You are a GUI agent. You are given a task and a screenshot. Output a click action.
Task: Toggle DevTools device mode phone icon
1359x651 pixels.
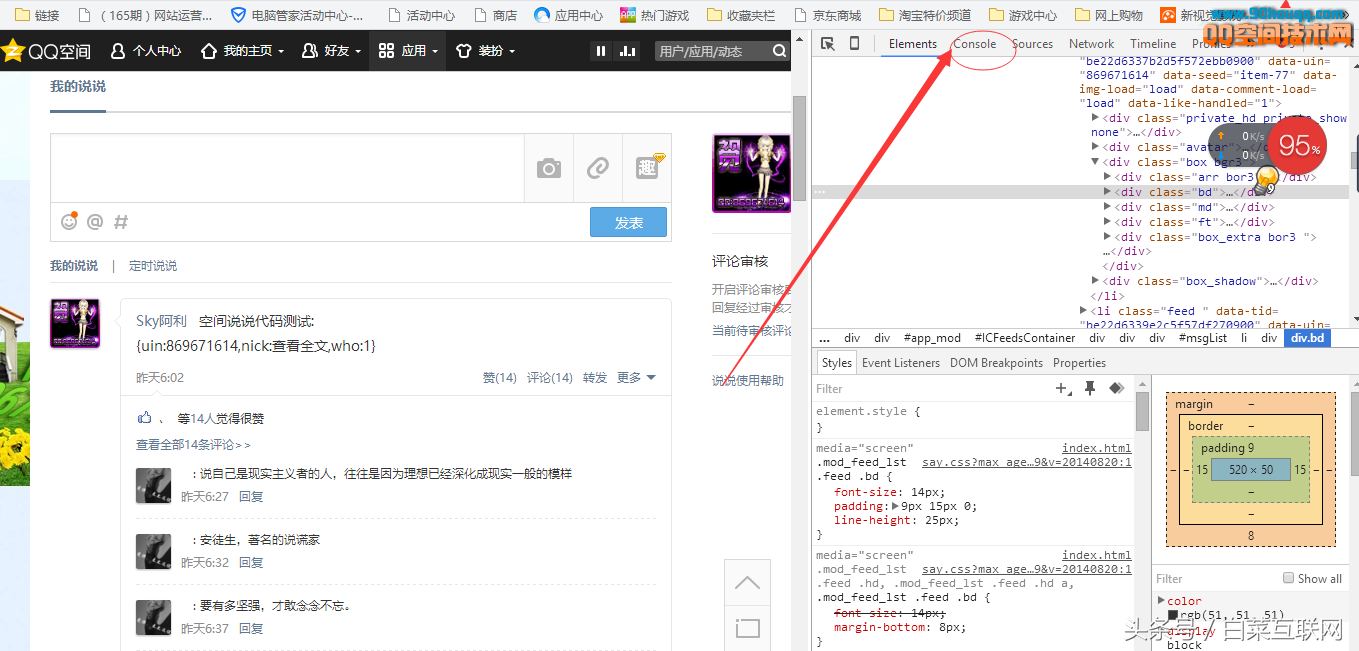854,44
